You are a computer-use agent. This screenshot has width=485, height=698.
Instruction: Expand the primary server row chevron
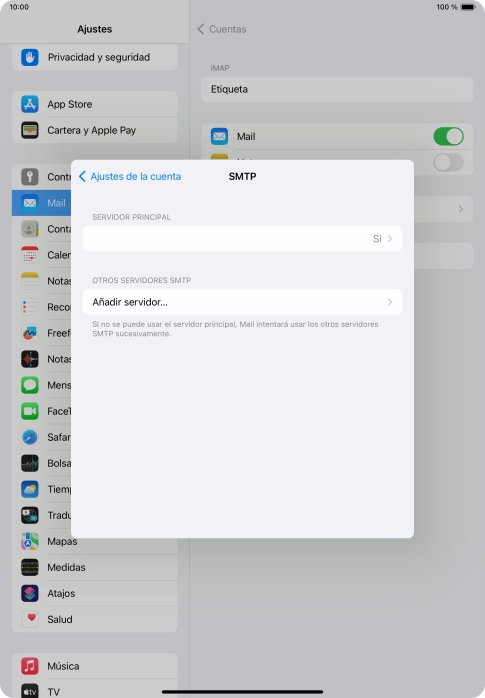click(390, 239)
